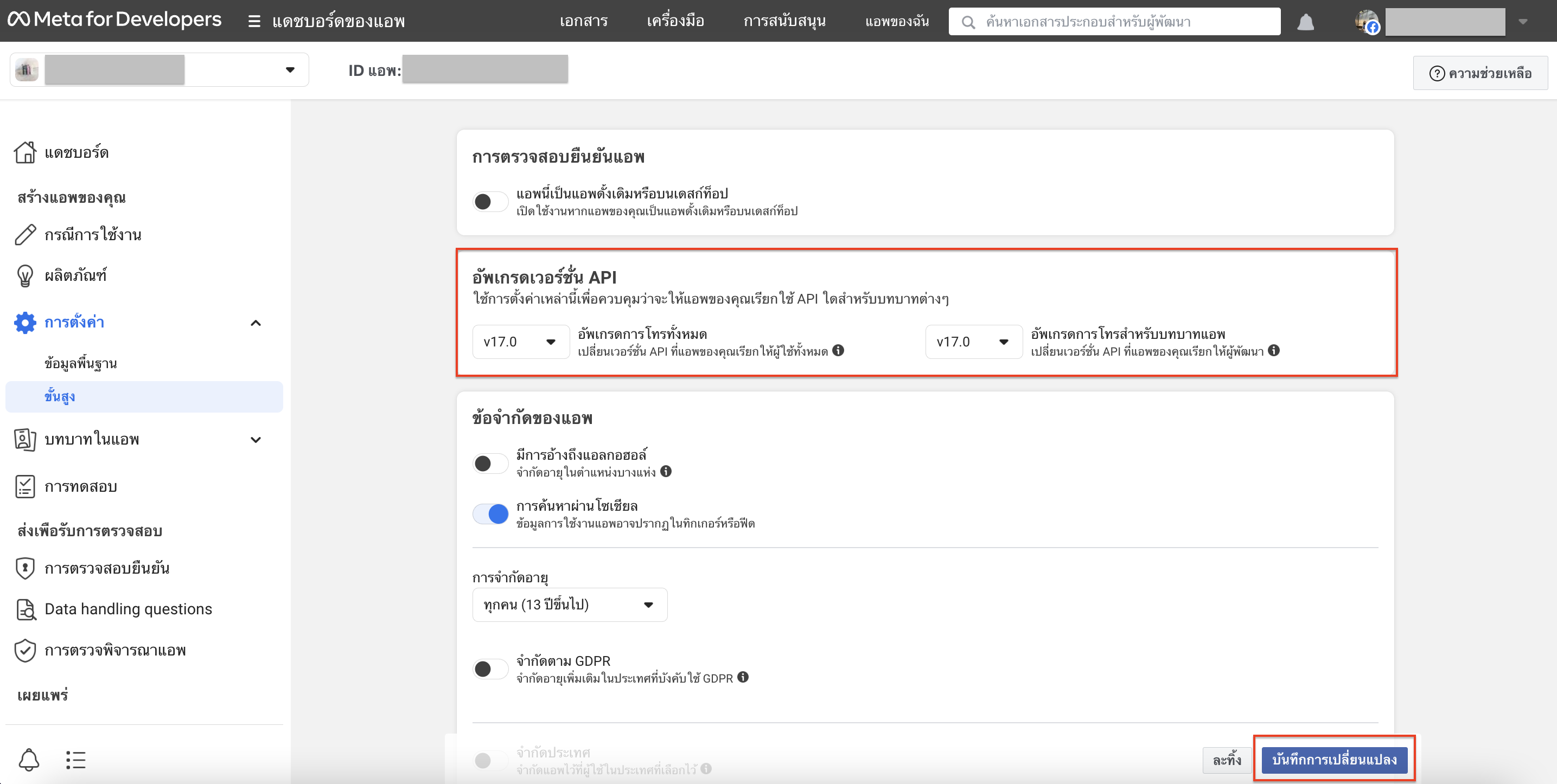Enable the มีการอ้างถึงแอลกอฮอล์ switch
This screenshot has height=784, width=1557.
490,463
